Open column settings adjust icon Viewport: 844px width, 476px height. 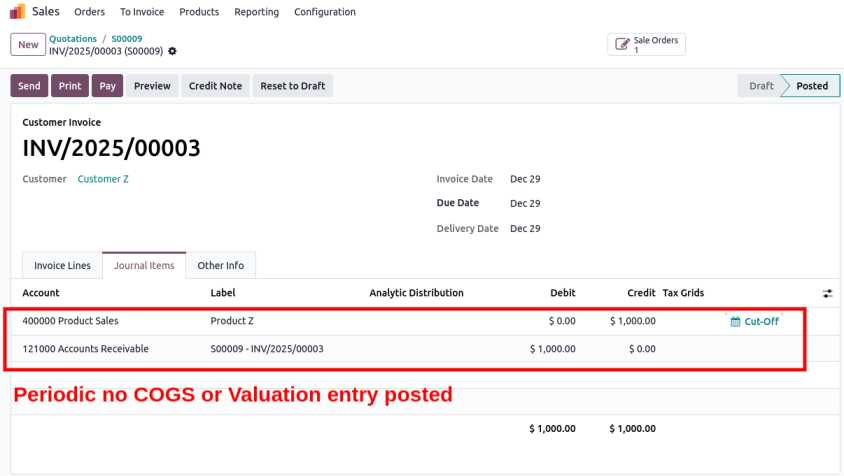point(827,293)
